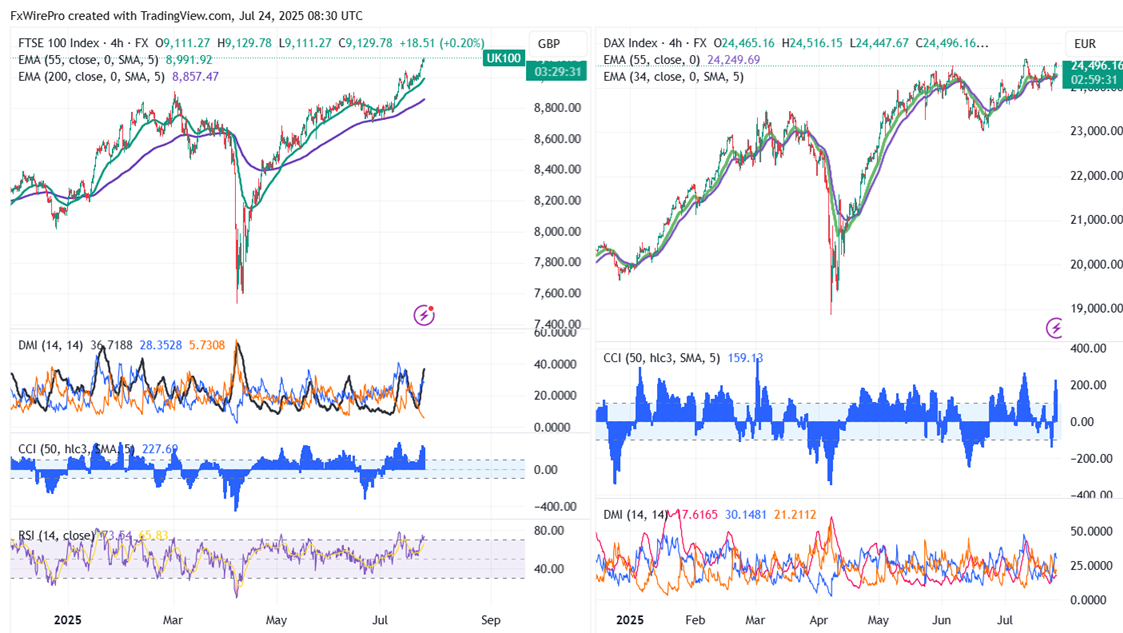Screen dimensions: 1123x633
Task: Click the Sep label on FTSE time axis
Action: point(491,620)
